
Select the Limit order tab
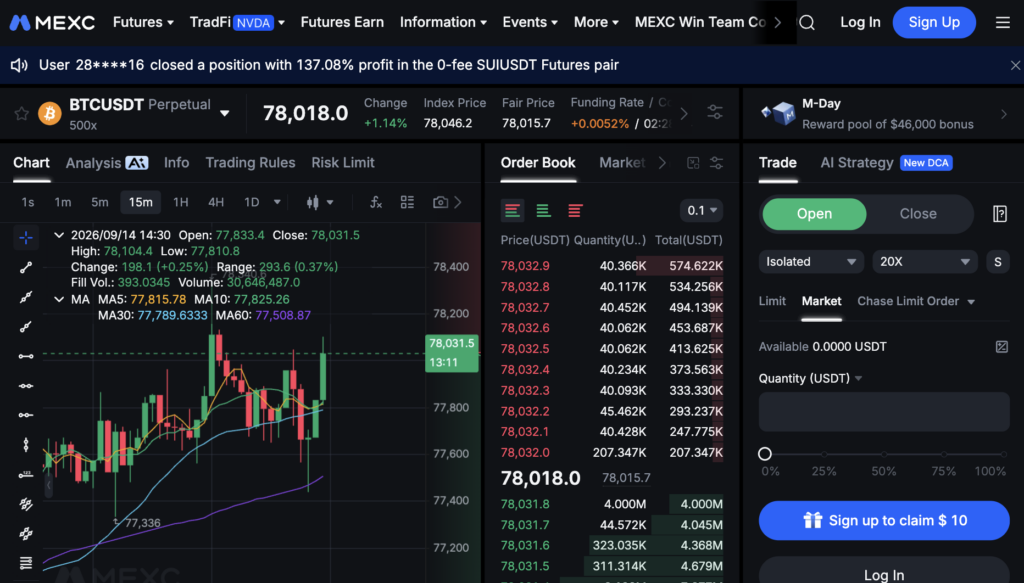(772, 302)
